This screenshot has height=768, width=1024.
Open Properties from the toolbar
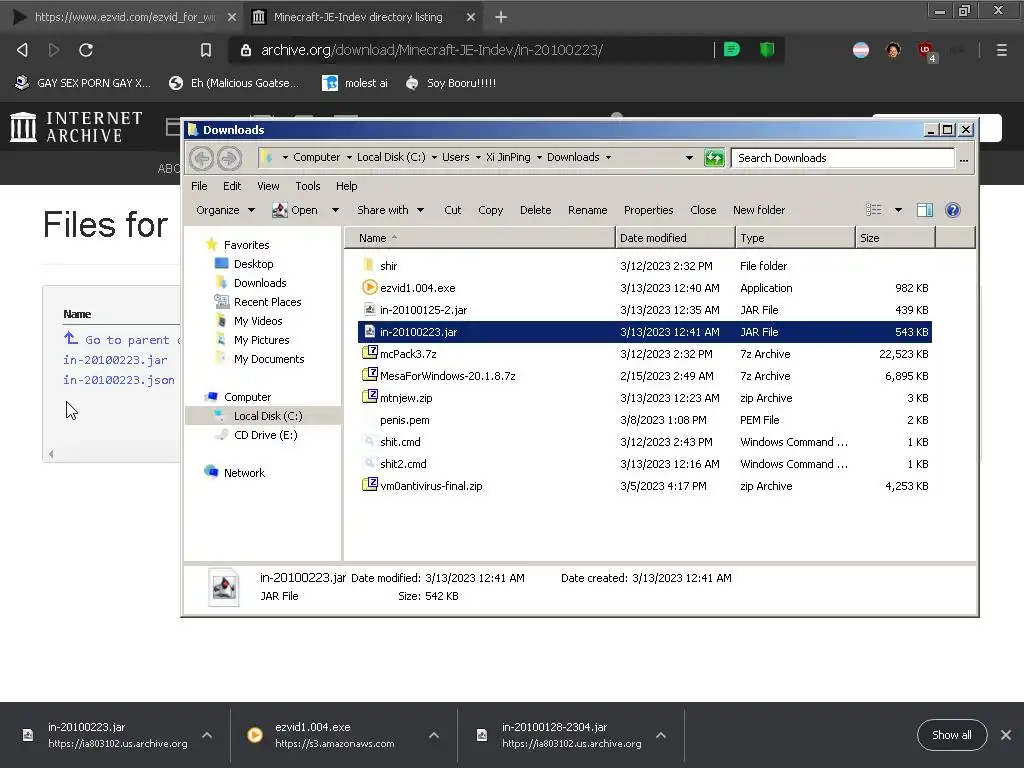pos(648,210)
